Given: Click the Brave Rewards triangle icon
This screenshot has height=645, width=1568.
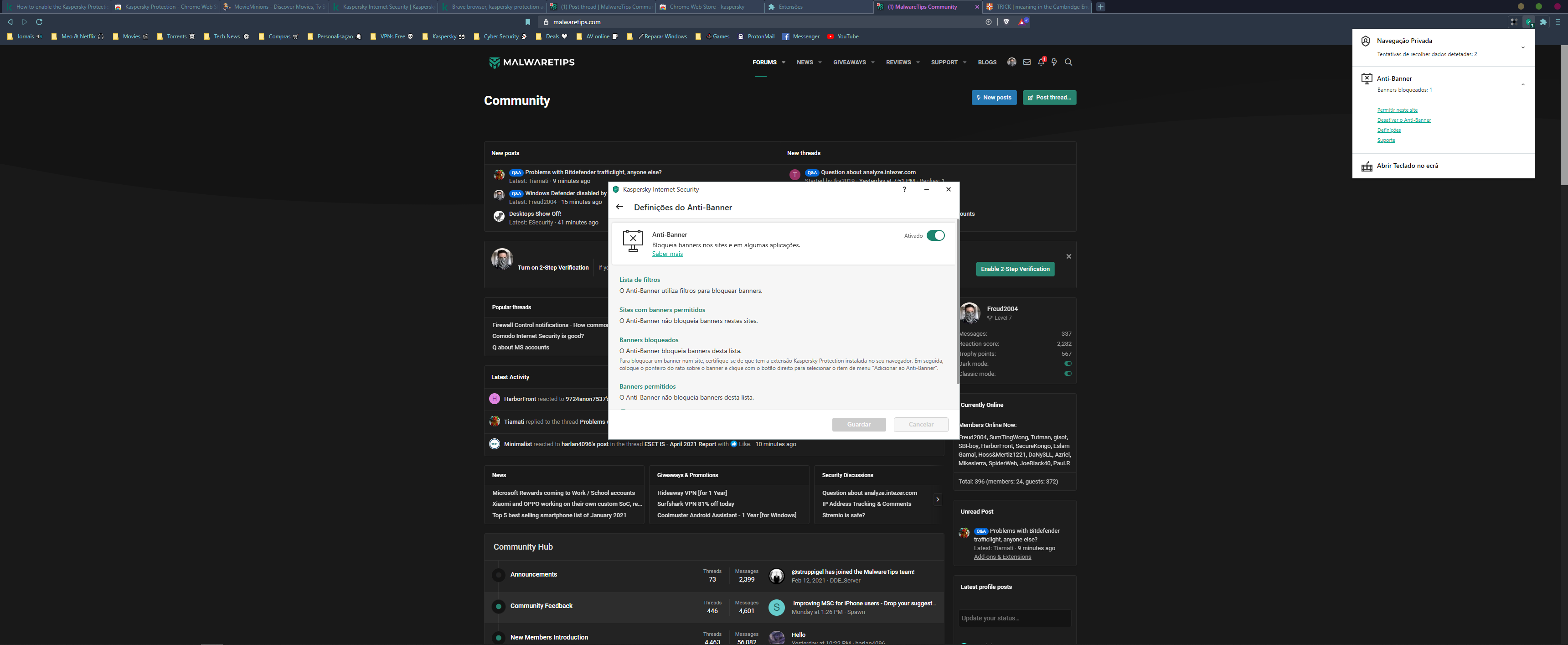Looking at the screenshot, I should [x=1022, y=22].
